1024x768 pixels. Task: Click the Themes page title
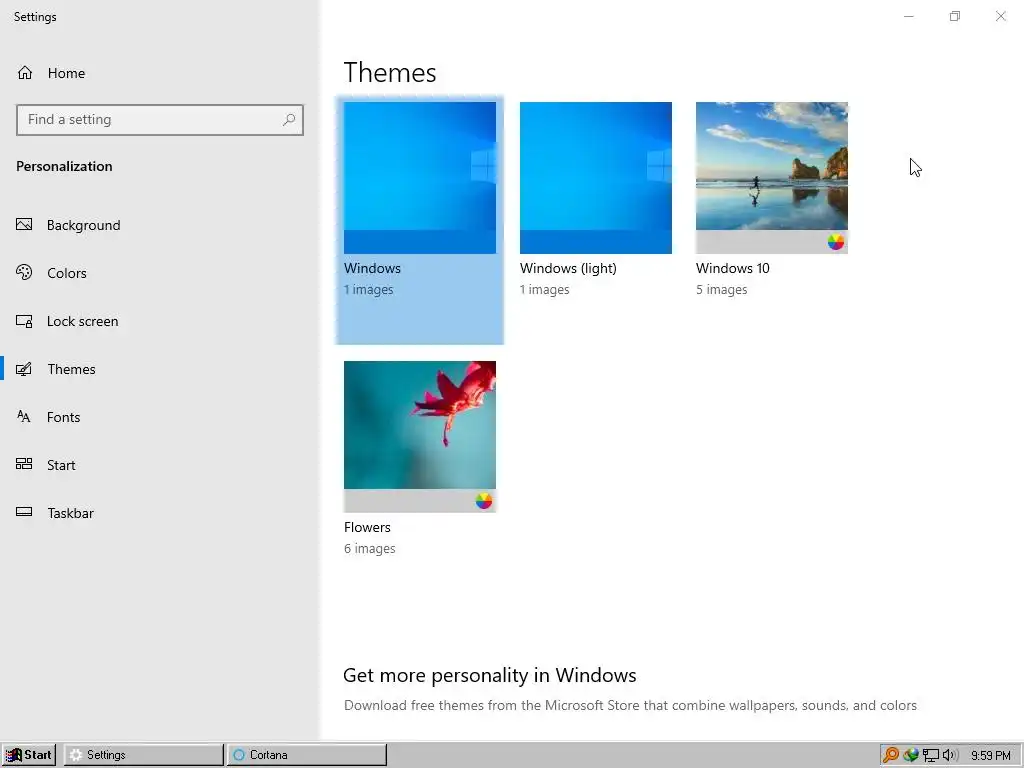click(x=390, y=72)
